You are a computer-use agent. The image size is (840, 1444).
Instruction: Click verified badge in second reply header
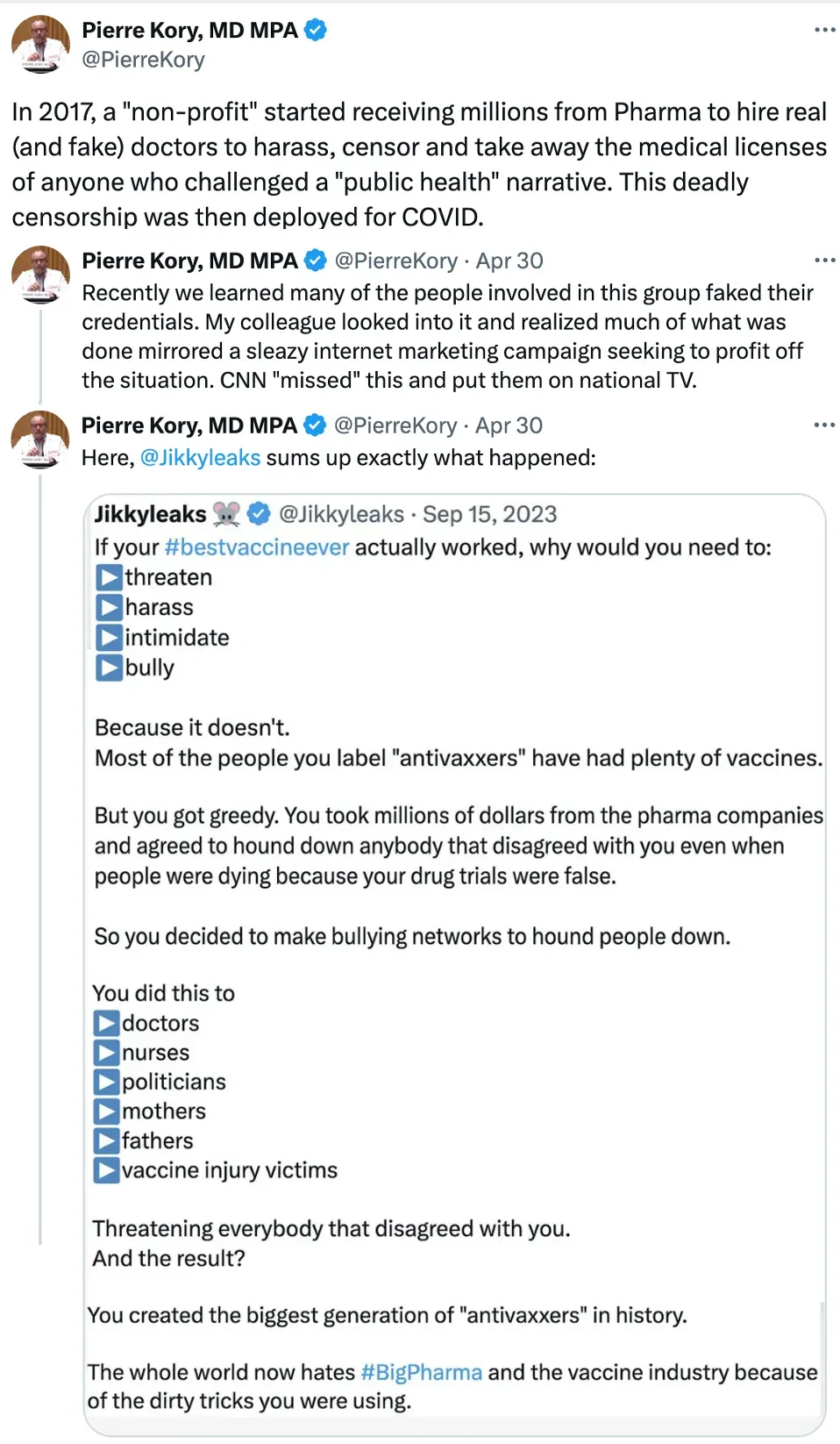315,425
